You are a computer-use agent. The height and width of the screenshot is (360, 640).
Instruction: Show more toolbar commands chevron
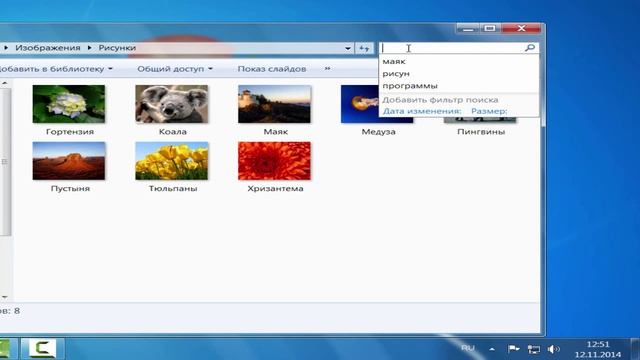(327, 69)
